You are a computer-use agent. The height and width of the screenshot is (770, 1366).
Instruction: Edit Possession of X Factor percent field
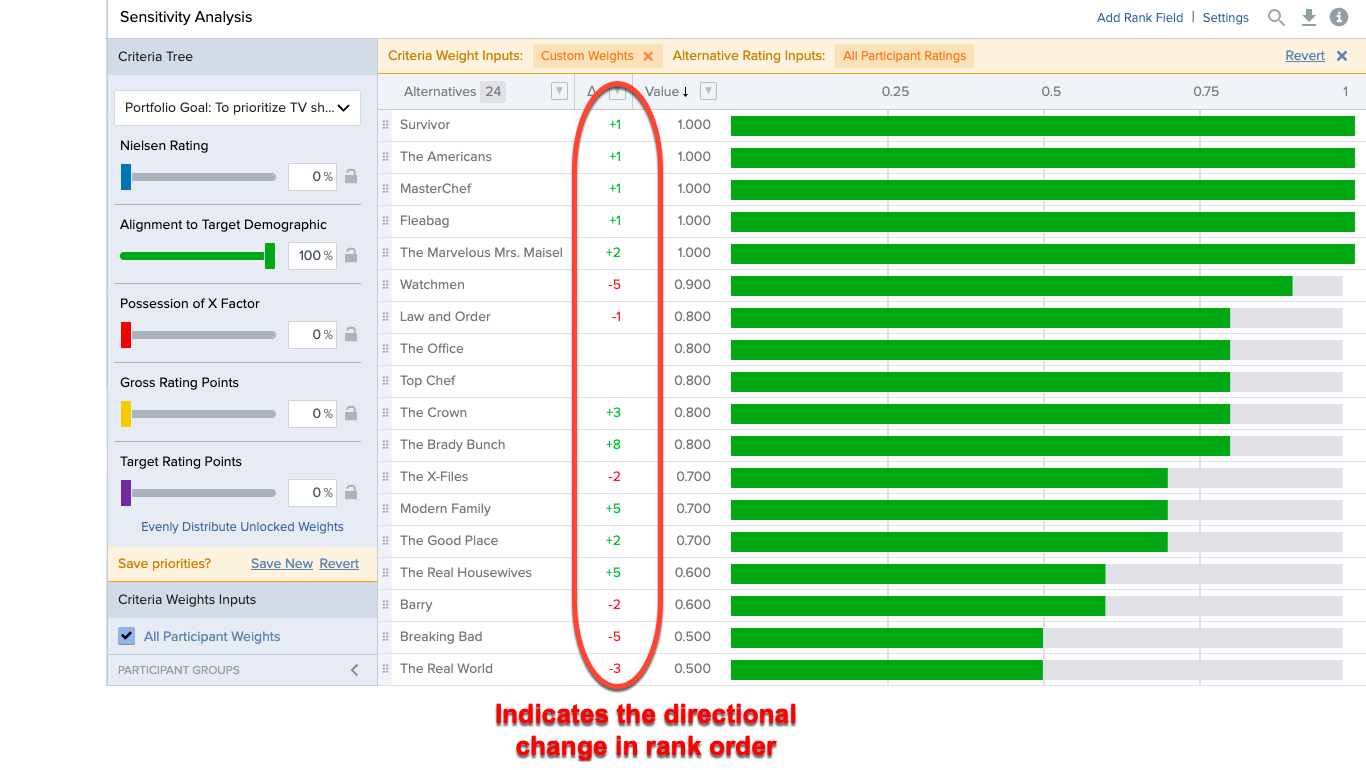click(312, 334)
